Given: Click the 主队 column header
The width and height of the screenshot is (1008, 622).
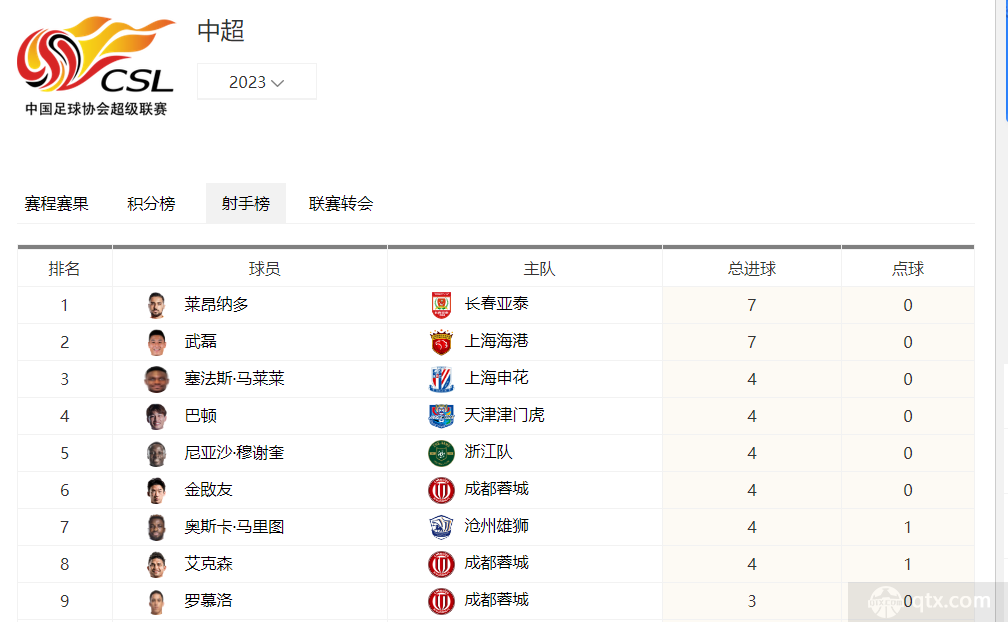Looking at the screenshot, I should coord(539,269).
